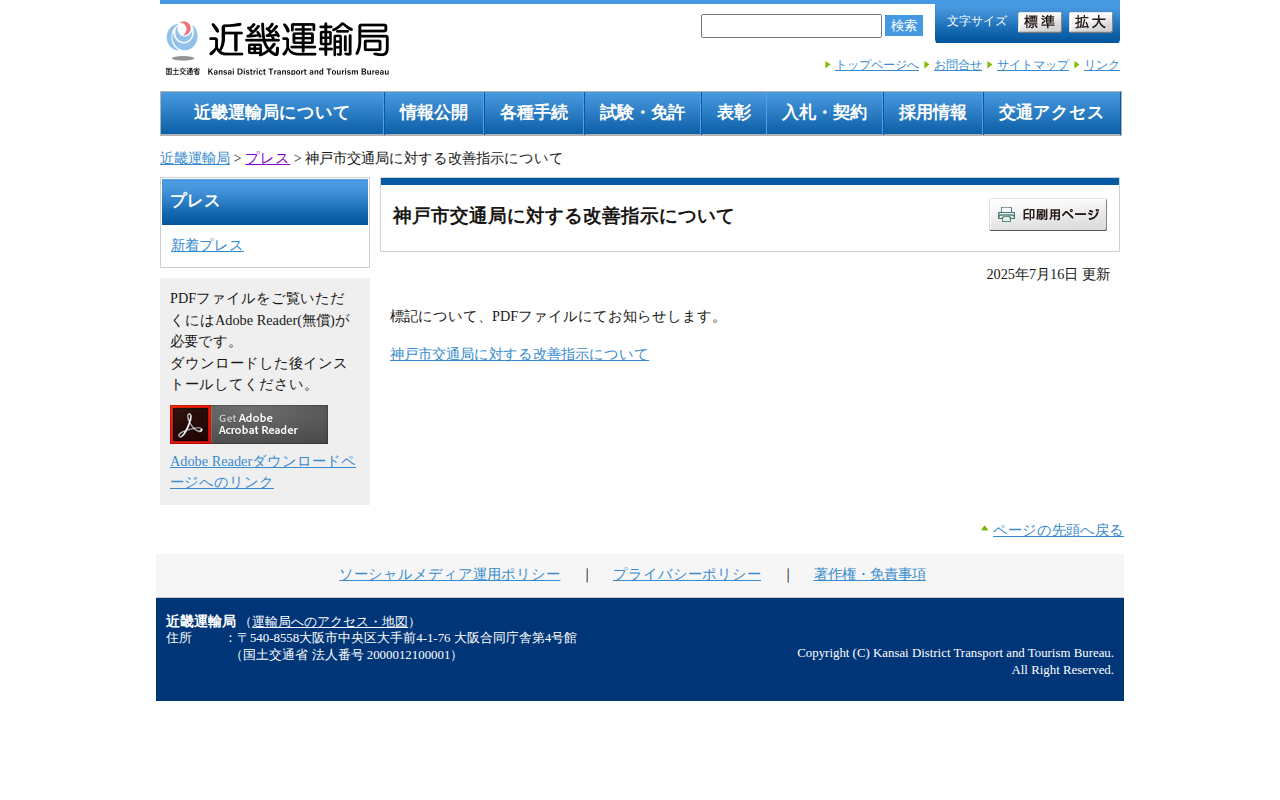Click the Get Adobe Acrobat Reader banner
This screenshot has width=1280, height=800.
[x=249, y=424]
